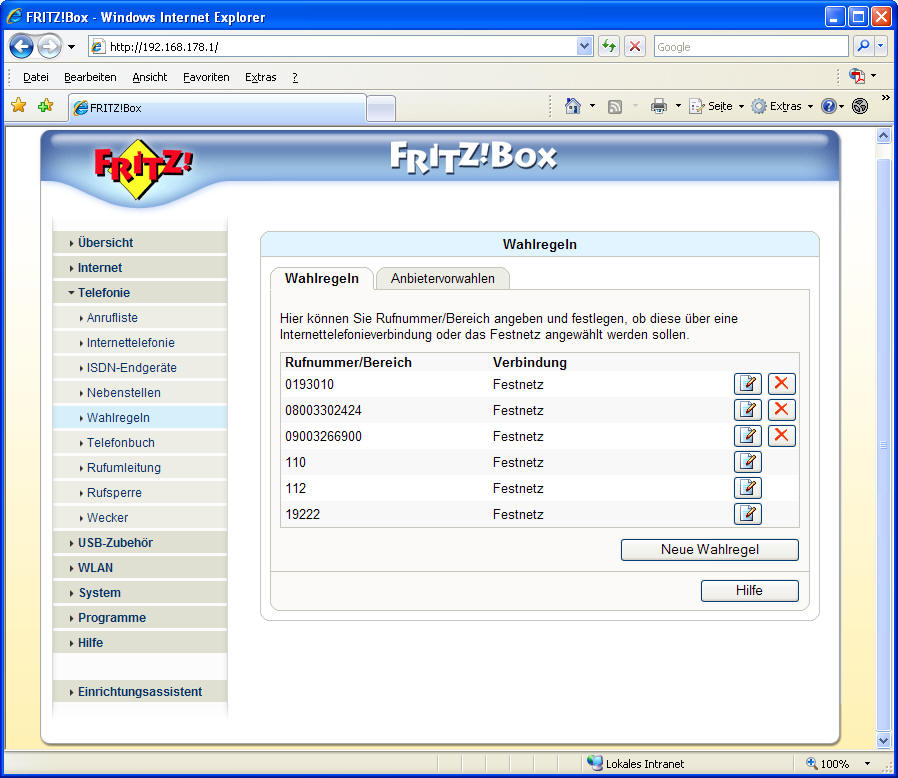The width and height of the screenshot is (898, 778).
Task: Delete the 0193010 dialing rule
Action: [781, 384]
